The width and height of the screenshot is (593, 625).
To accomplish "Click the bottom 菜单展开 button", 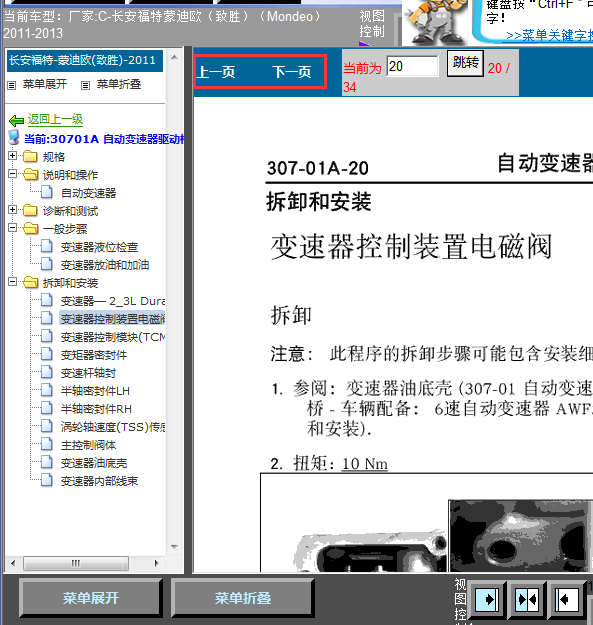I will [x=90, y=597].
